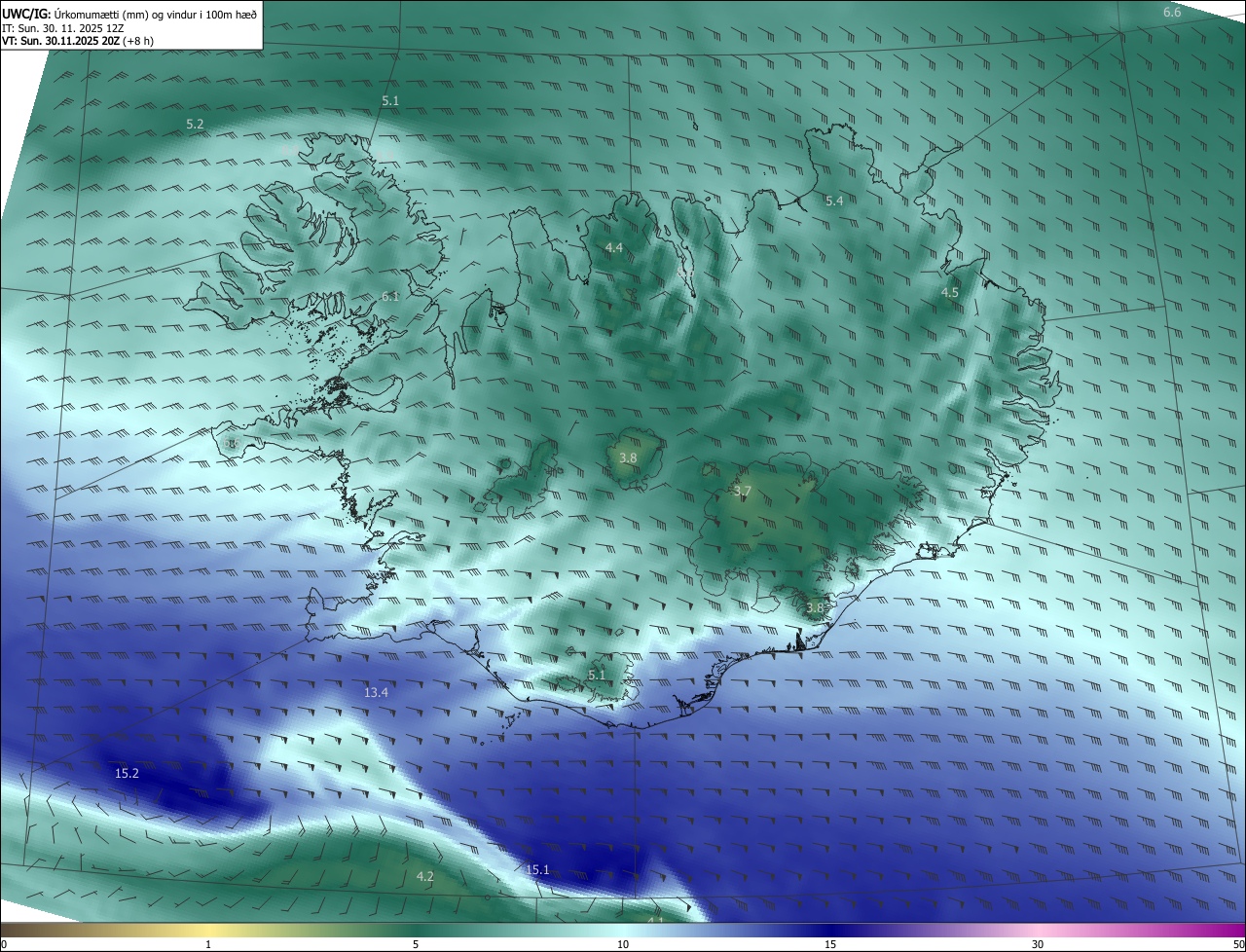Click the 10 tick label on the color scale
This screenshot has width=1246, height=952.
[623, 944]
